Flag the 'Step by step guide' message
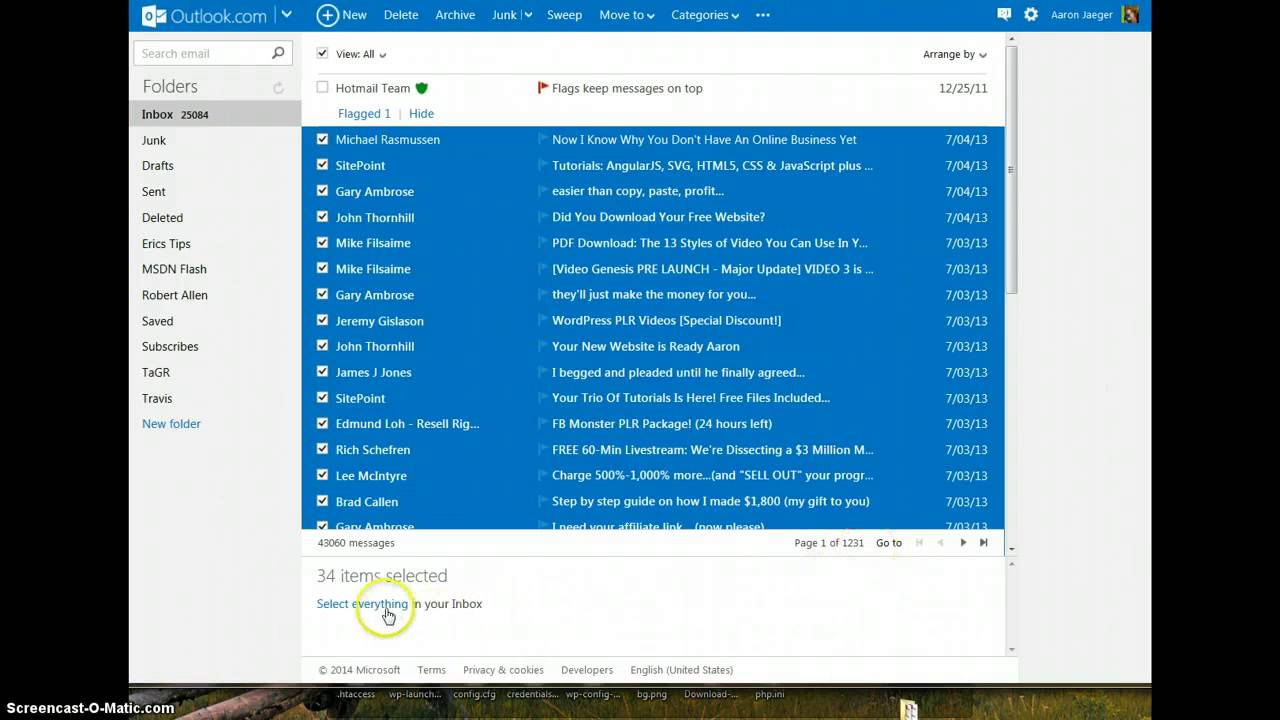This screenshot has width=1280, height=720. pyautogui.click(x=543, y=501)
